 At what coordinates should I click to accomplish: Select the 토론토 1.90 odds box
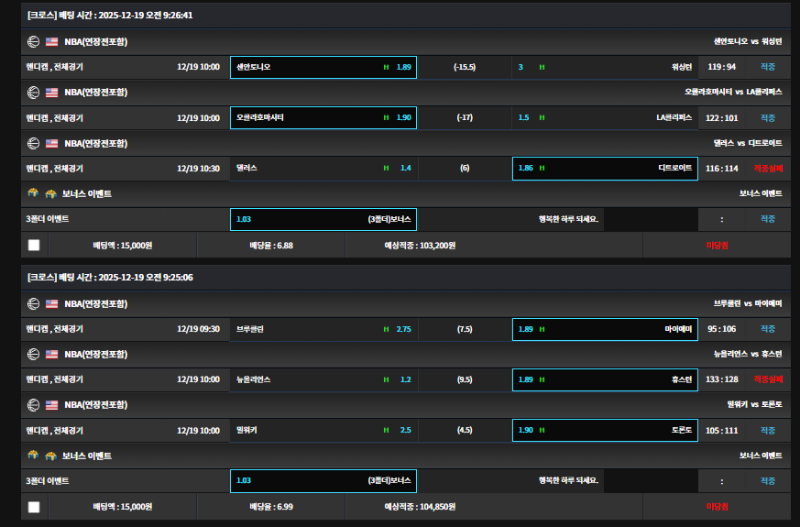click(x=604, y=430)
